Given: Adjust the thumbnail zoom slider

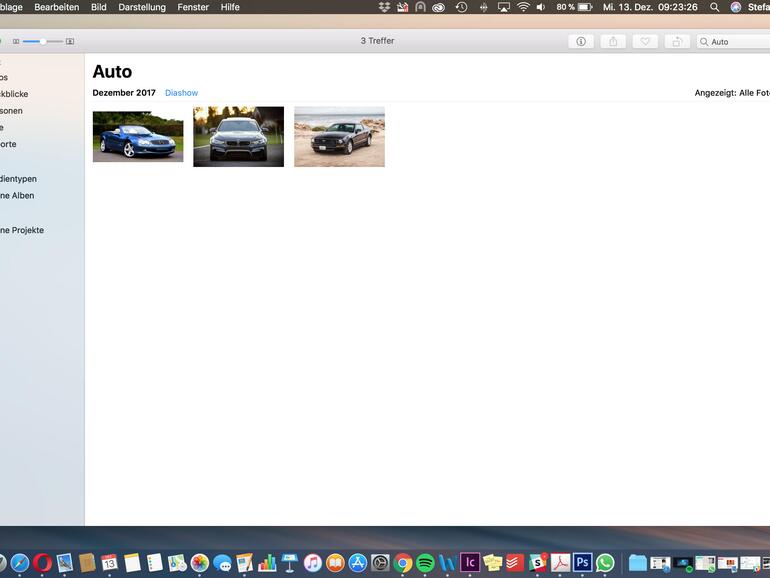Looking at the screenshot, I should click(x=42, y=42).
